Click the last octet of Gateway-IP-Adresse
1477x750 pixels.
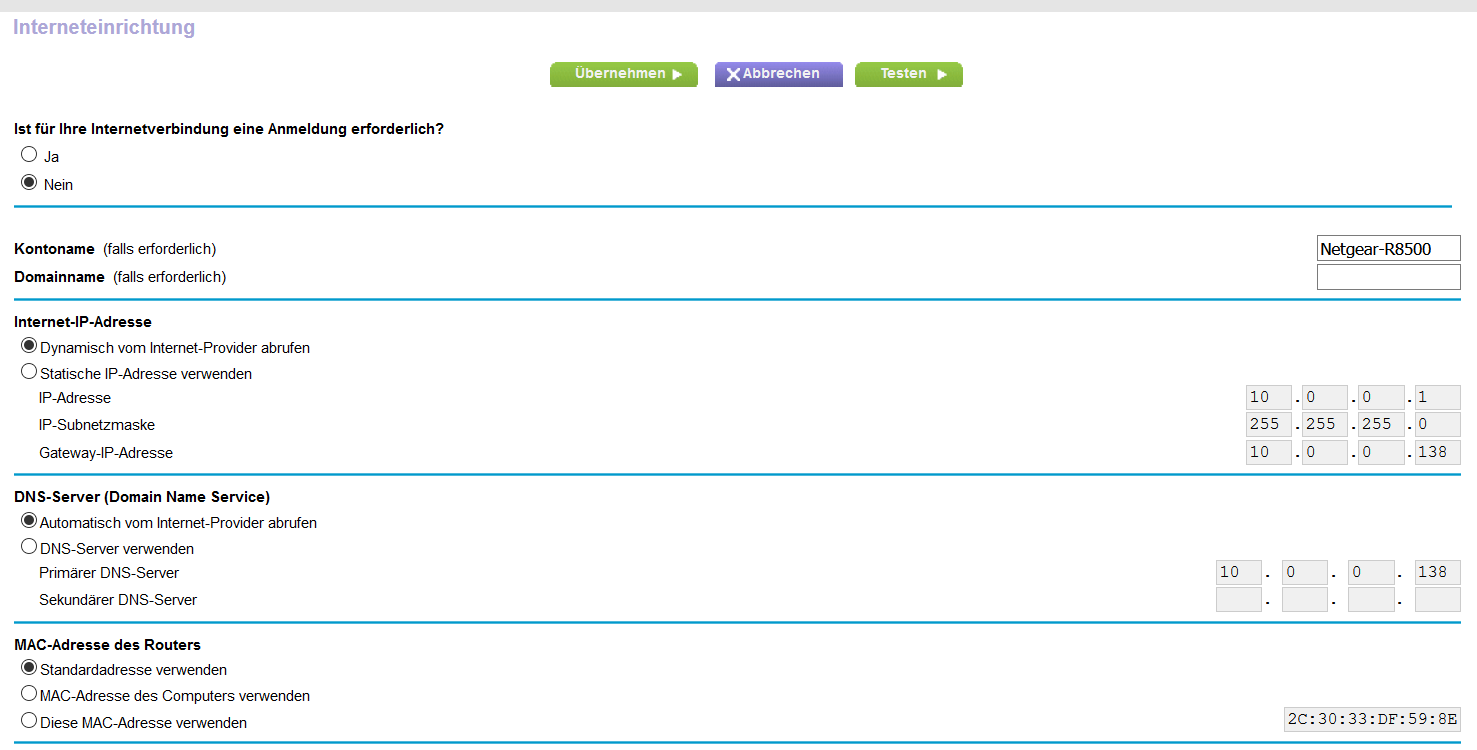1437,452
